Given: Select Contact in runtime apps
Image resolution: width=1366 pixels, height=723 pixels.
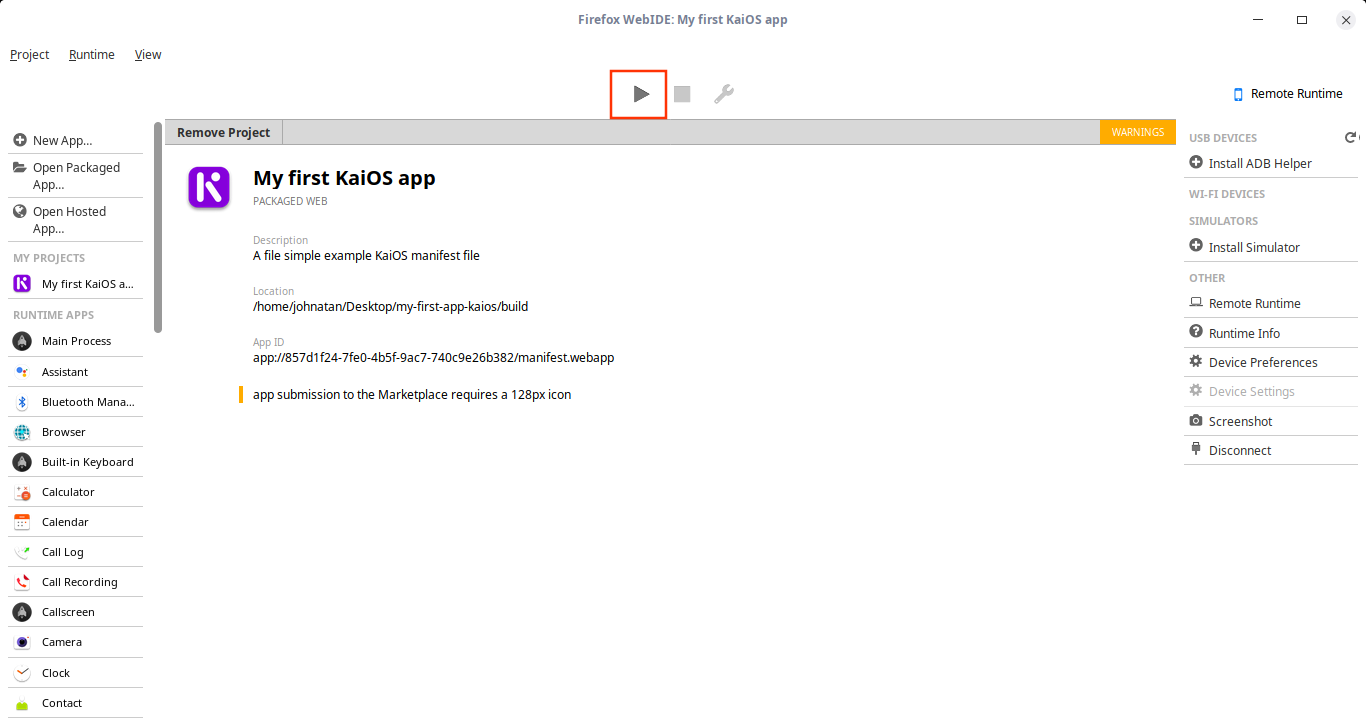Looking at the screenshot, I should [x=76, y=703].
